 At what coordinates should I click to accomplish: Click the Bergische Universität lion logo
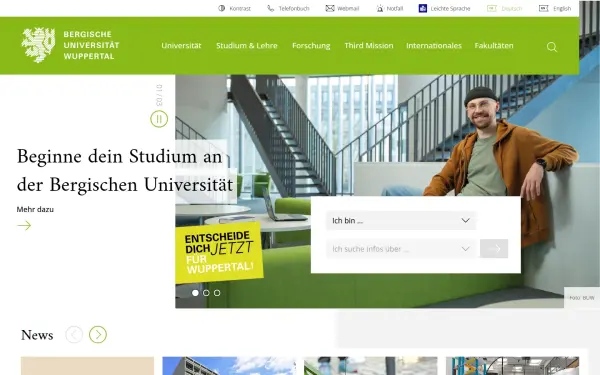38,45
